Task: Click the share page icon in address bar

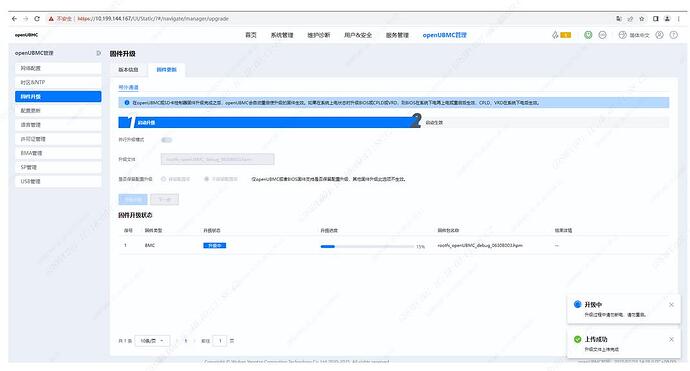Action: 631,18
